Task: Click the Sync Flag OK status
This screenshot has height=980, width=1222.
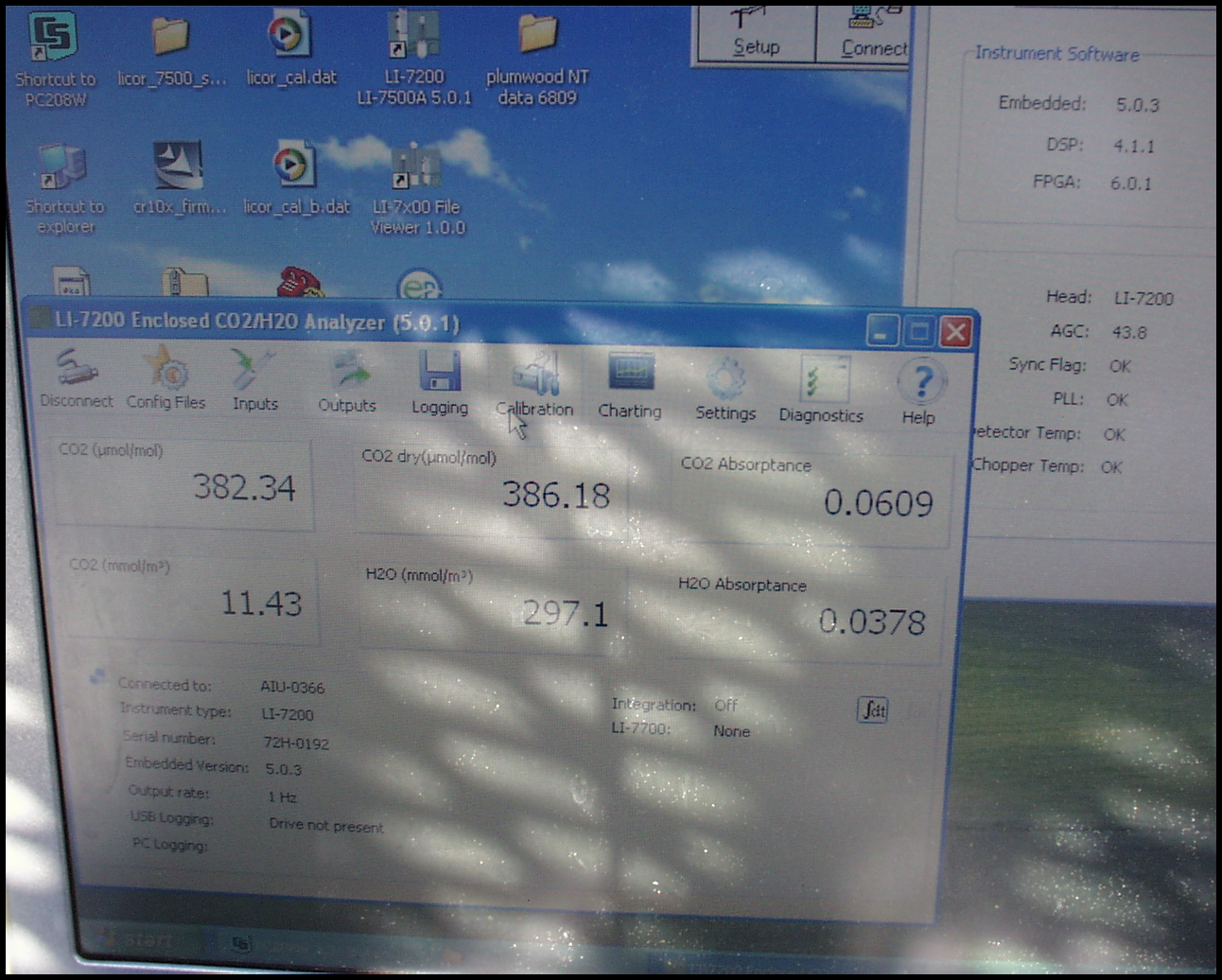Action: point(1120,366)
